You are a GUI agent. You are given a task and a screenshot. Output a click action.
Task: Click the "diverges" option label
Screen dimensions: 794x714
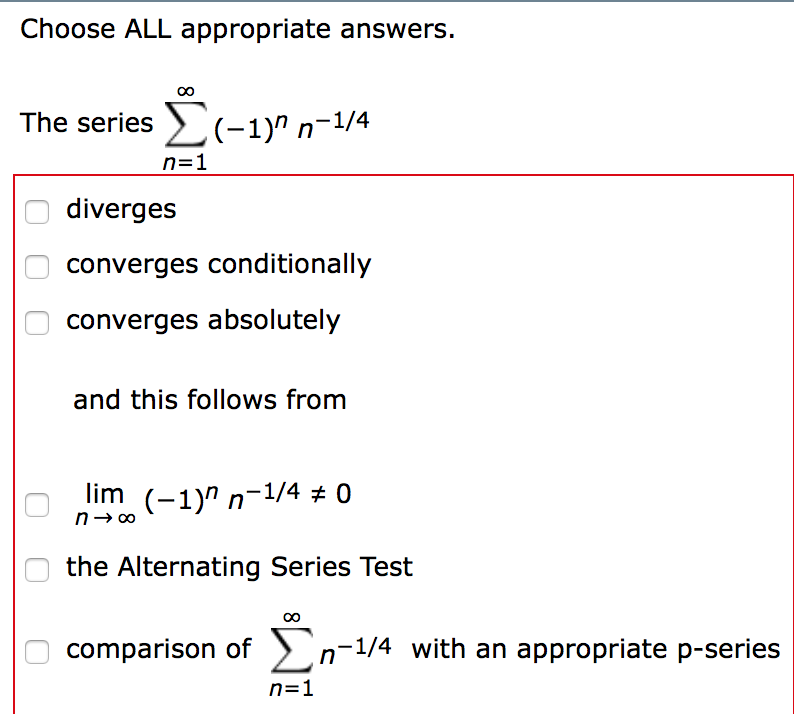pyautogui.click(x=121, y=209)
